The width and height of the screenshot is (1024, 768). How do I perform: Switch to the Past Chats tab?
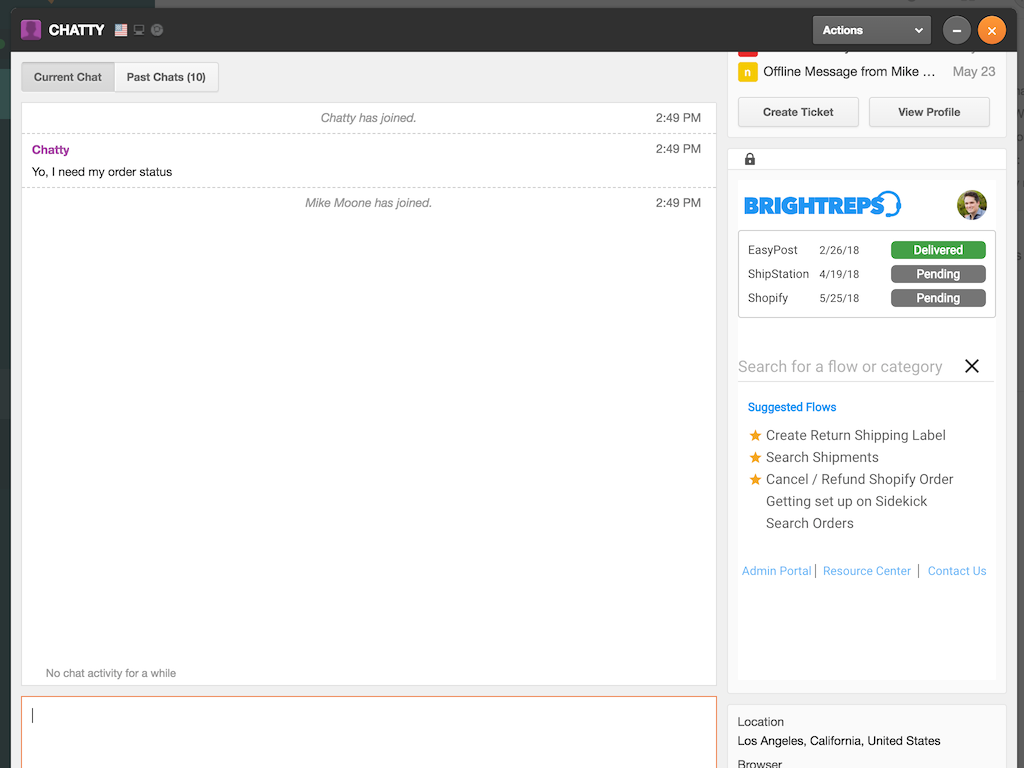pos(166,77)
